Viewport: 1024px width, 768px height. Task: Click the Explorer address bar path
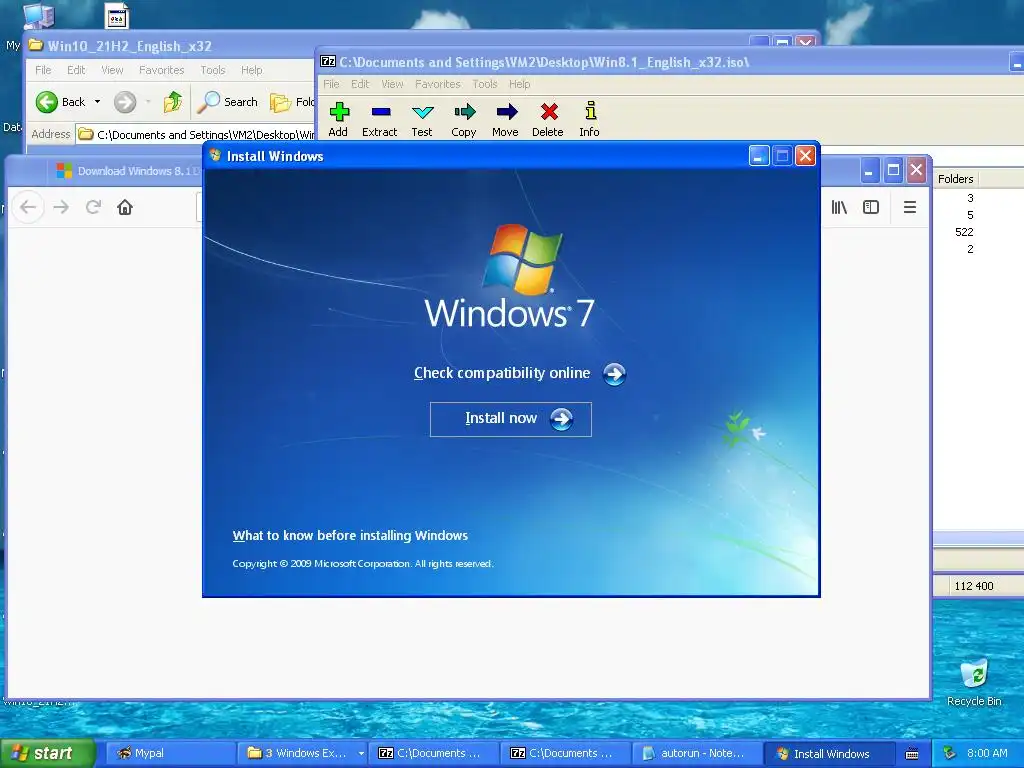tap(205, 135)
